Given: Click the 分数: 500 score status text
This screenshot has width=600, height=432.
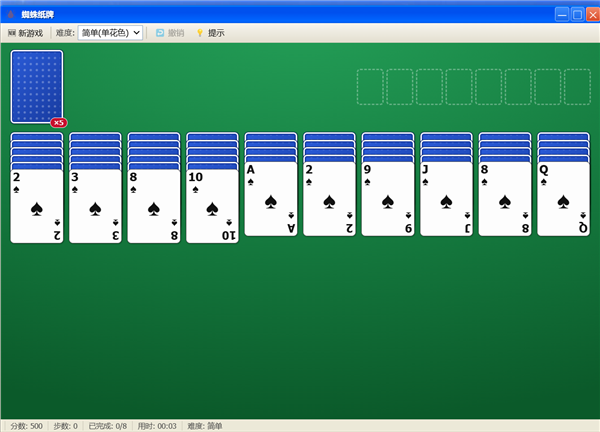Looking at the screenshot, I should tap(26, 426).
